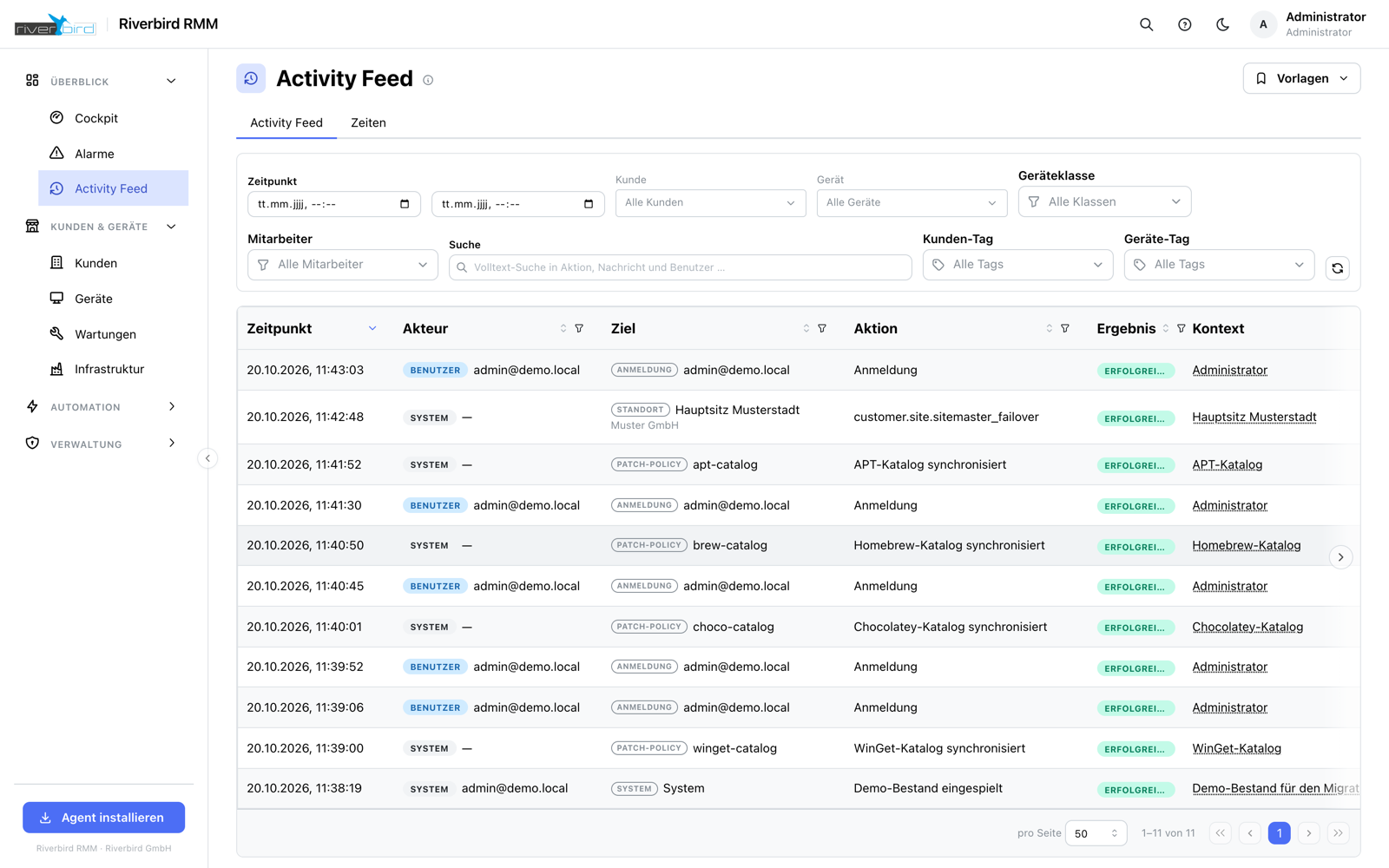Open Infrastruktur in the sidebar
The height and width of the screenshot is (868, 1389).
tap(114, 369)
